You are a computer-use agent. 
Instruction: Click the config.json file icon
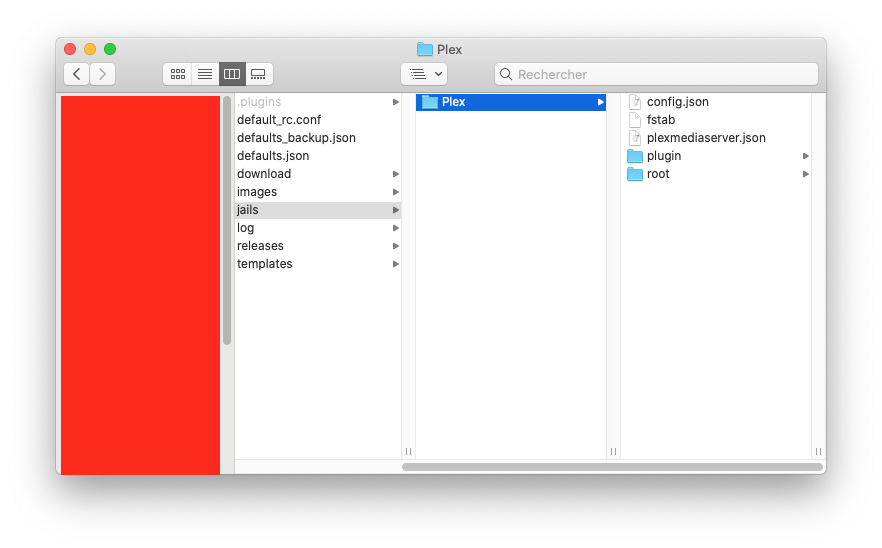tap(634, 102)
